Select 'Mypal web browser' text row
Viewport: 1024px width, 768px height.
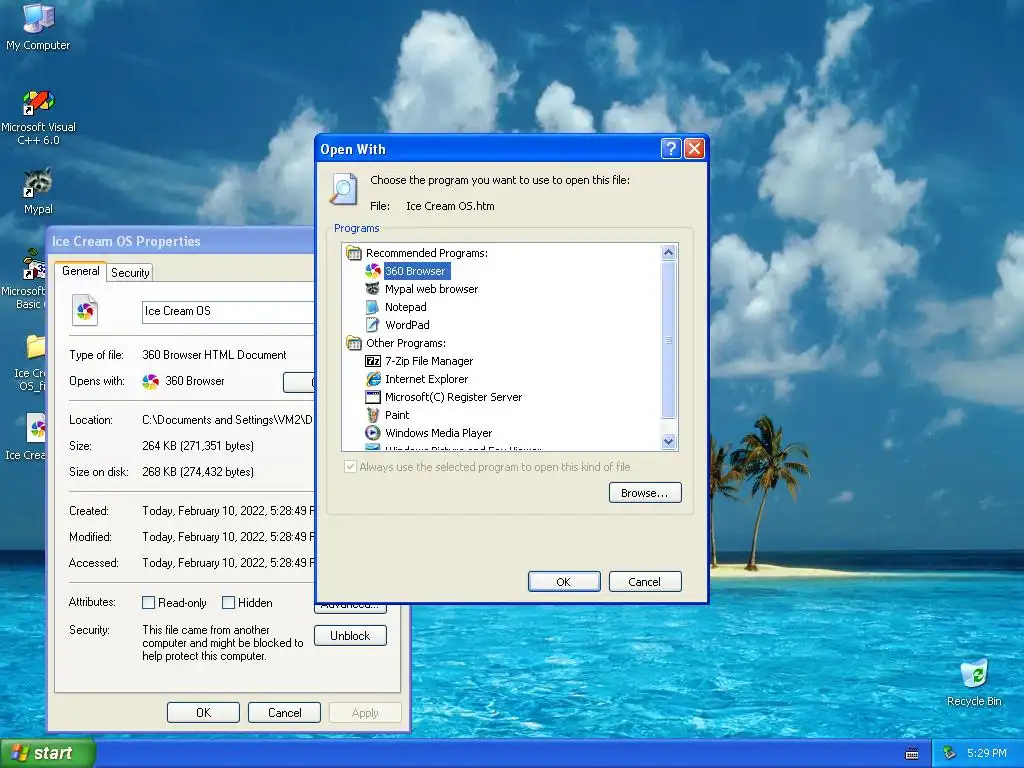pos(431,289)
